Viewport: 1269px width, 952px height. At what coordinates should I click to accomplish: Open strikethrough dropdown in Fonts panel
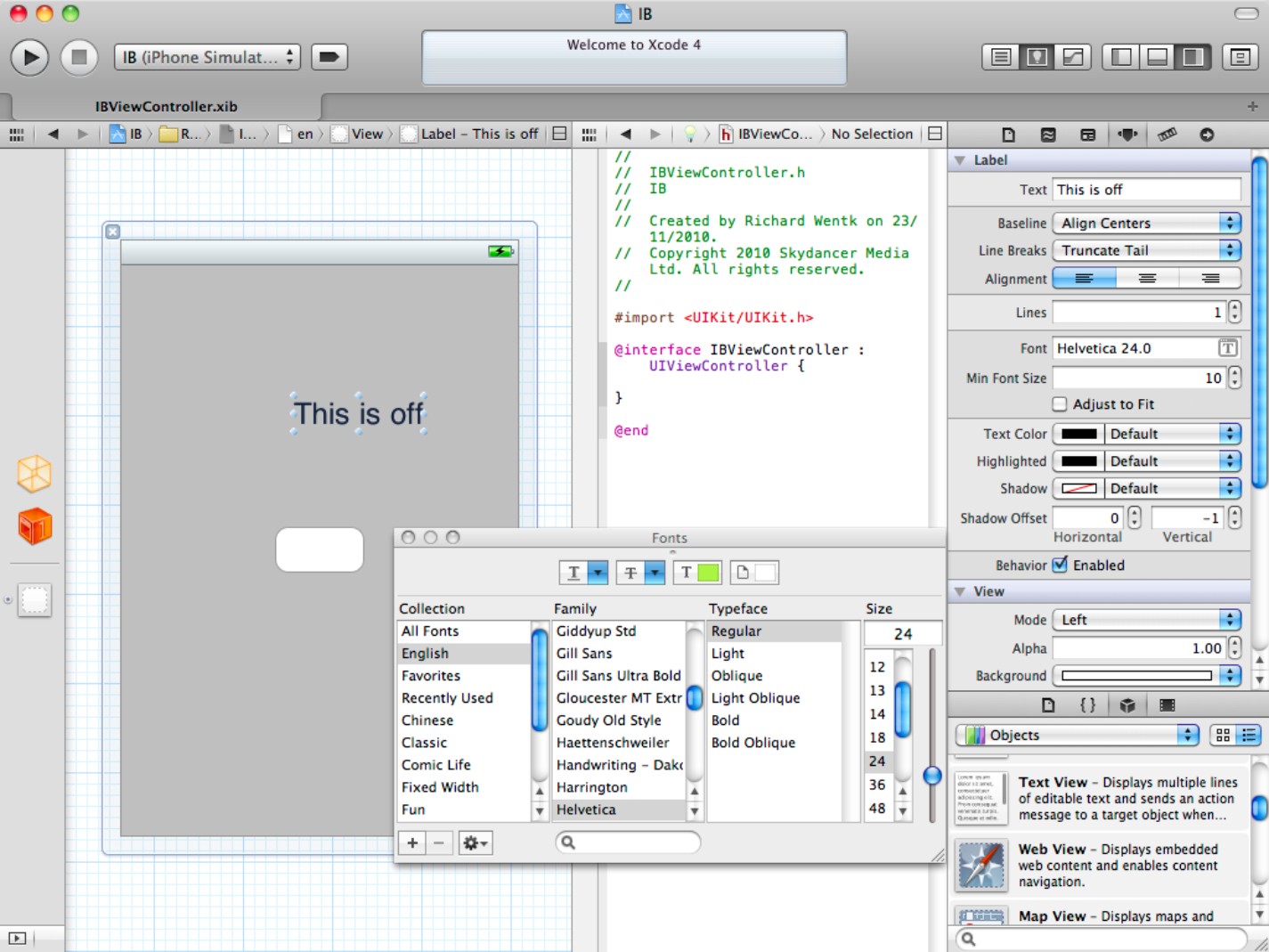[655, 573]
